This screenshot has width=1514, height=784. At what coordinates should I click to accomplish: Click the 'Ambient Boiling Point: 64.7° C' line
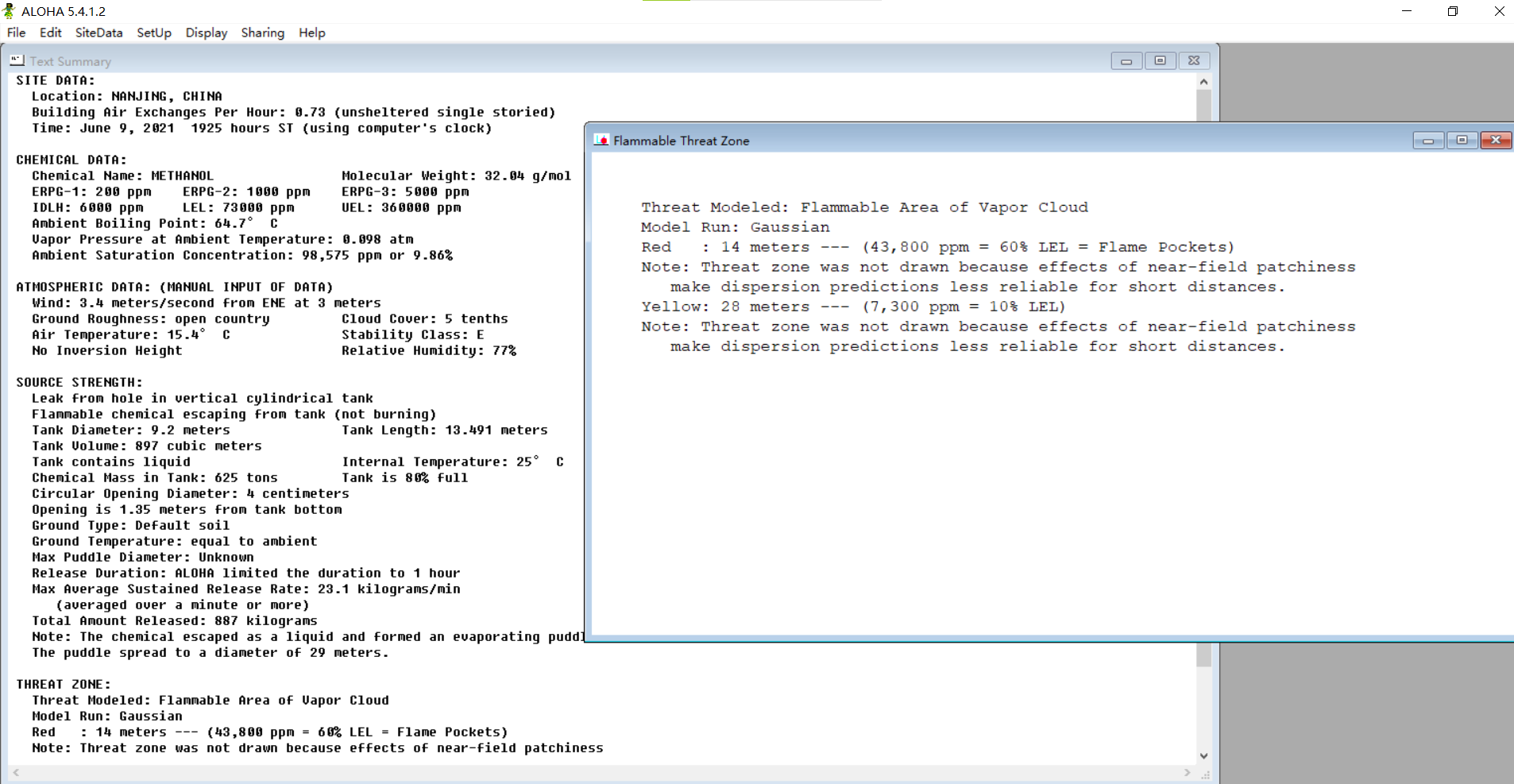(x=155, y=223)
